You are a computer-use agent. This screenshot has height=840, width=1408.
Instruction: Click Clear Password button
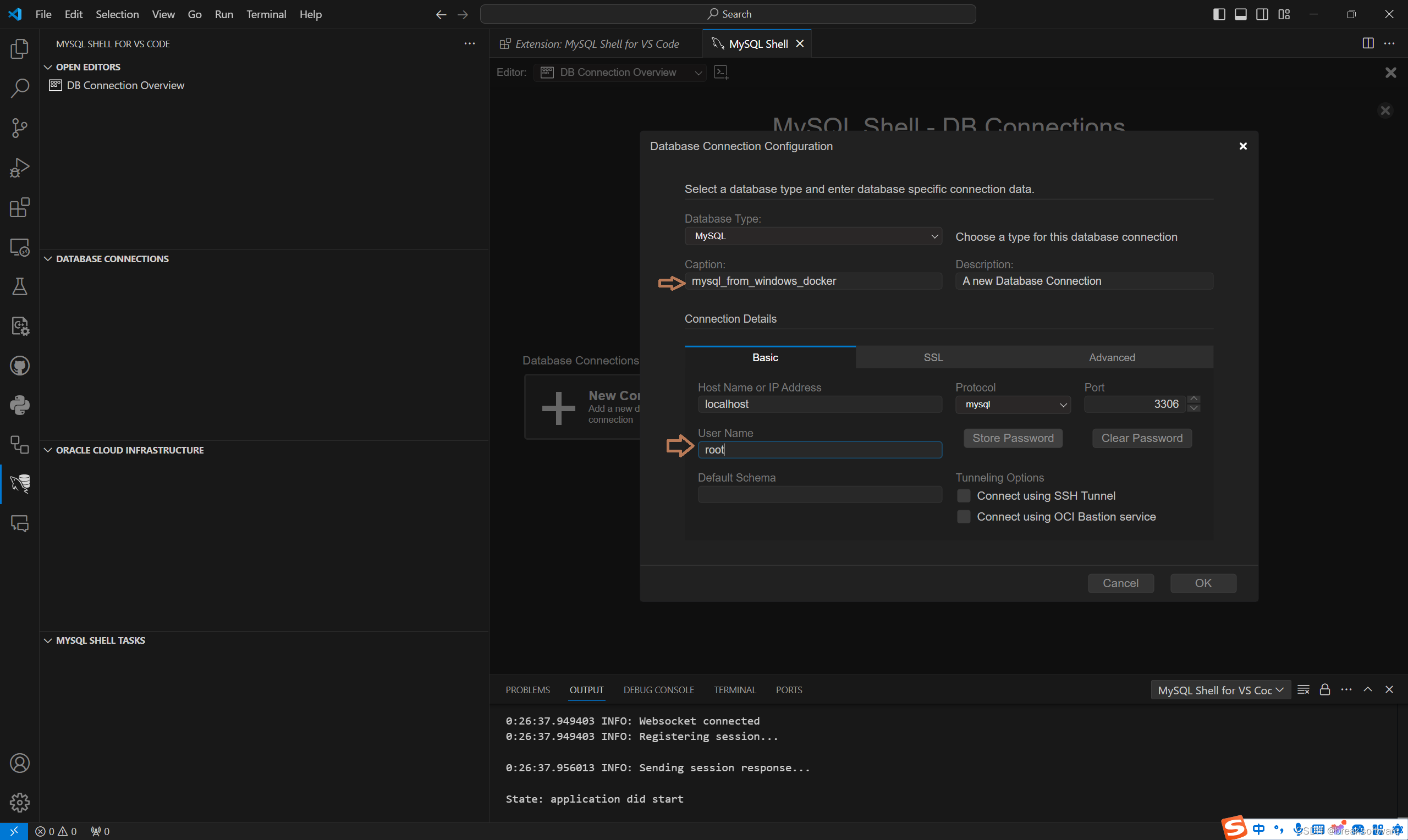pyautogui.click(x=1141, y=438)
